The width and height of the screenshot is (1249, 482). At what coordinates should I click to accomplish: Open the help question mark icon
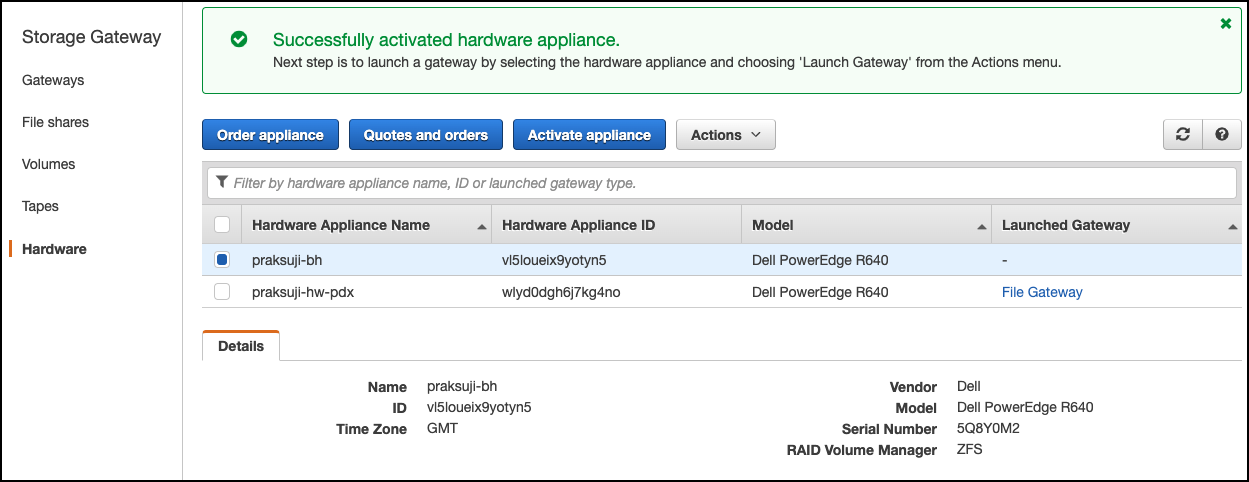tap(1221, 135)
